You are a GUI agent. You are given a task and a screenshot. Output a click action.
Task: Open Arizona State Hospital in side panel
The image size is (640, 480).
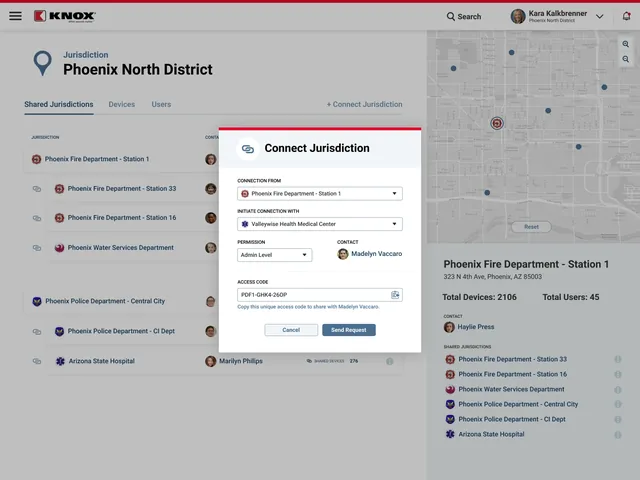click(491, 434)
